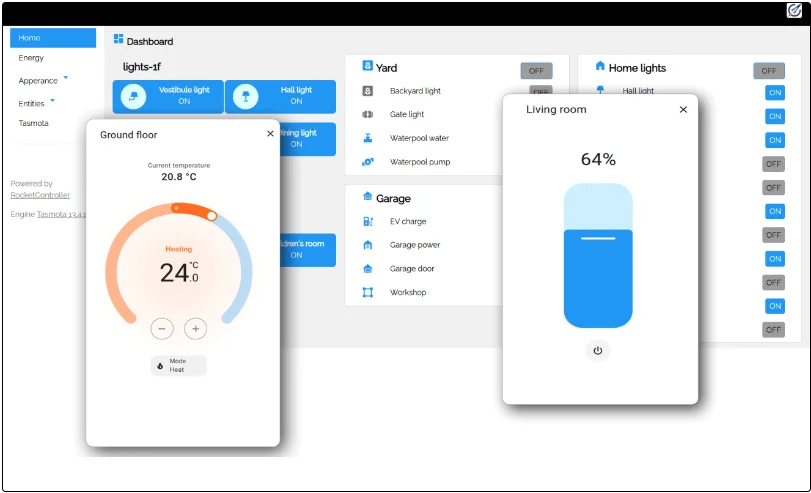This screenshot has width=811, height=493.
Task: Toggle the Yard group OFF switch
Action: click(536, 71)
